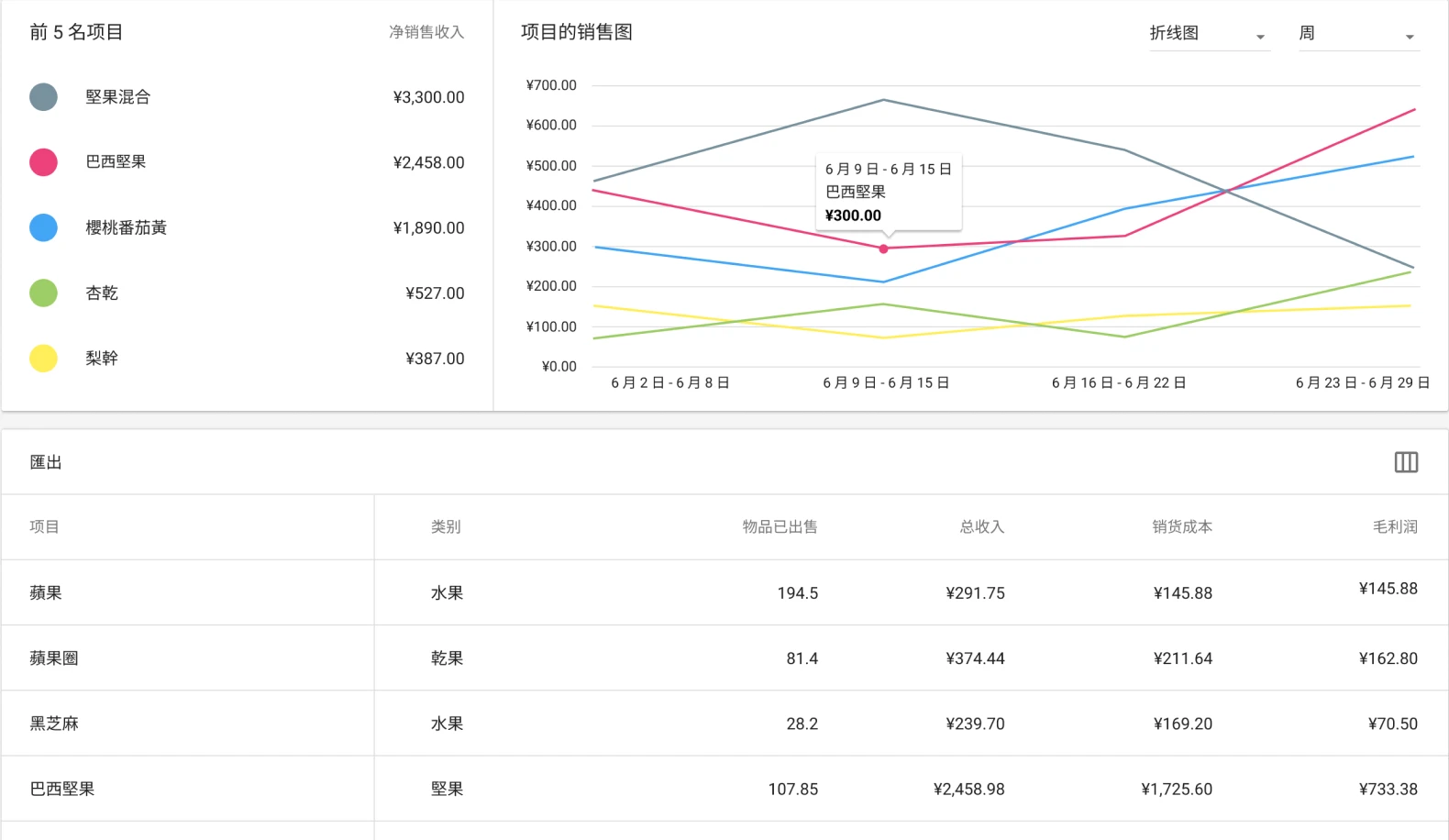Image resolution: width=1449 pixels, height=840 pixels.
Task: Sort by the 项目 column header
Action: point(44,527)
